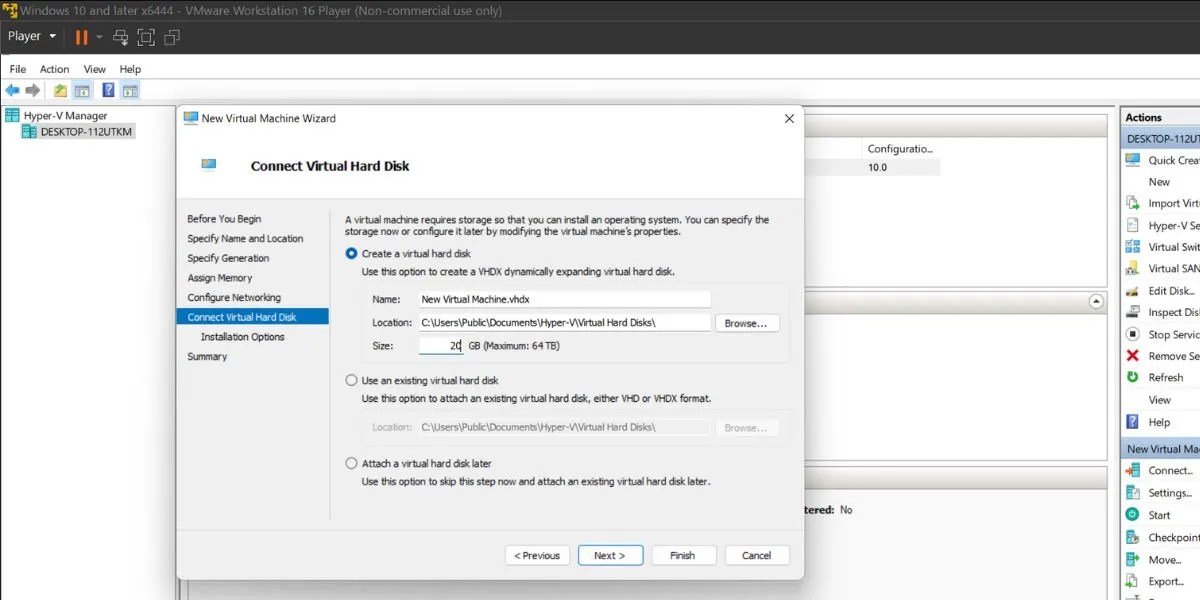
Task: Open the pause button dropdown arrow
Action: pos(102,36)
